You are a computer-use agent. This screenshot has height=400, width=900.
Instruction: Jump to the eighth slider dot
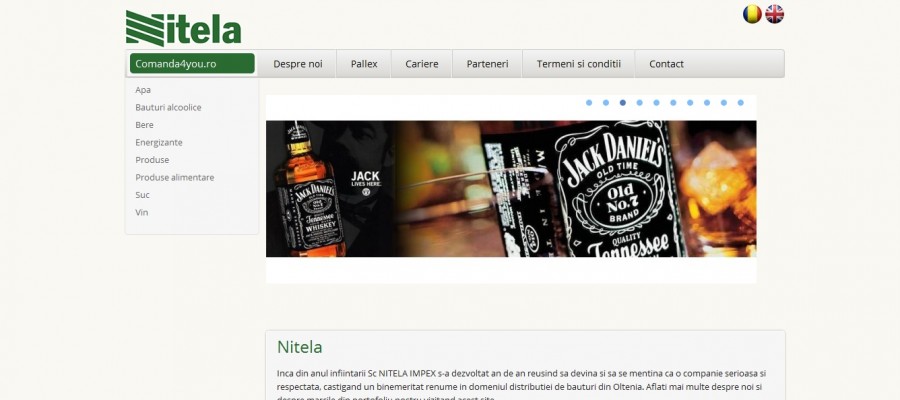pyautogui.click(x=707, y=103)
